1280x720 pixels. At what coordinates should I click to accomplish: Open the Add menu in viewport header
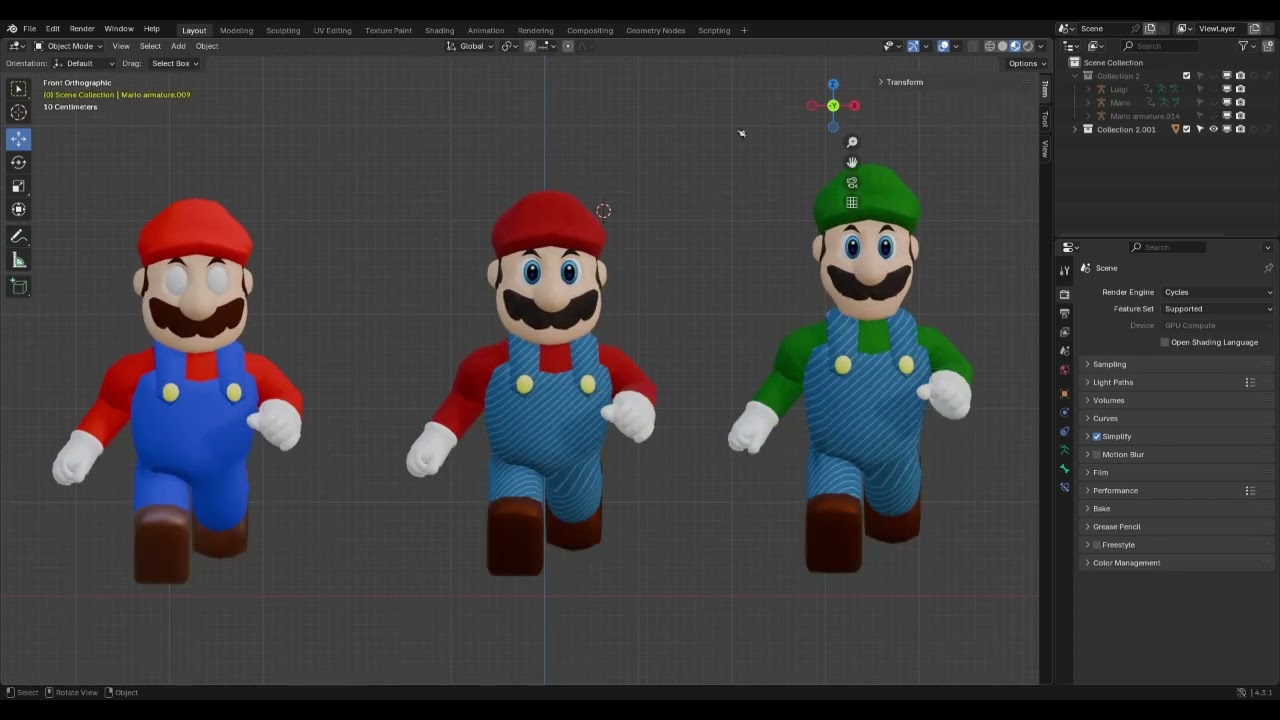point(178,46)
